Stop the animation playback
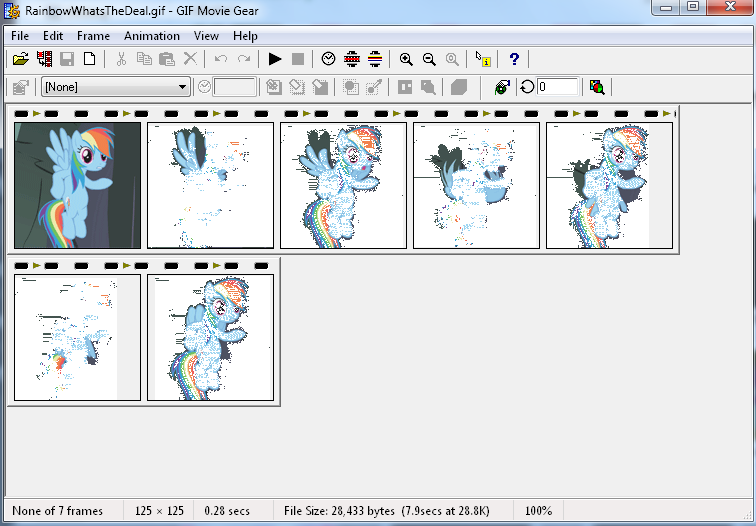This screenshot has width=756, height=526. [x=298, y=59]
